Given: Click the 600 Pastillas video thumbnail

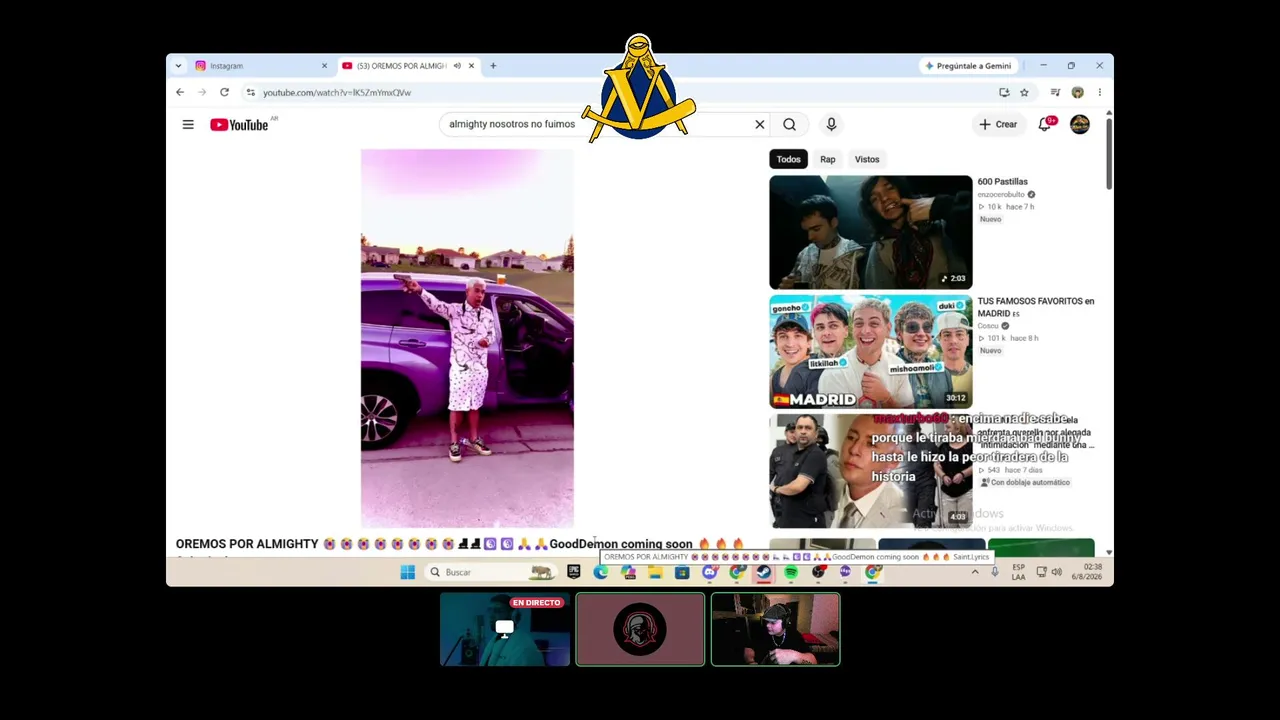Looking at the screenshot, I should 870,232.
